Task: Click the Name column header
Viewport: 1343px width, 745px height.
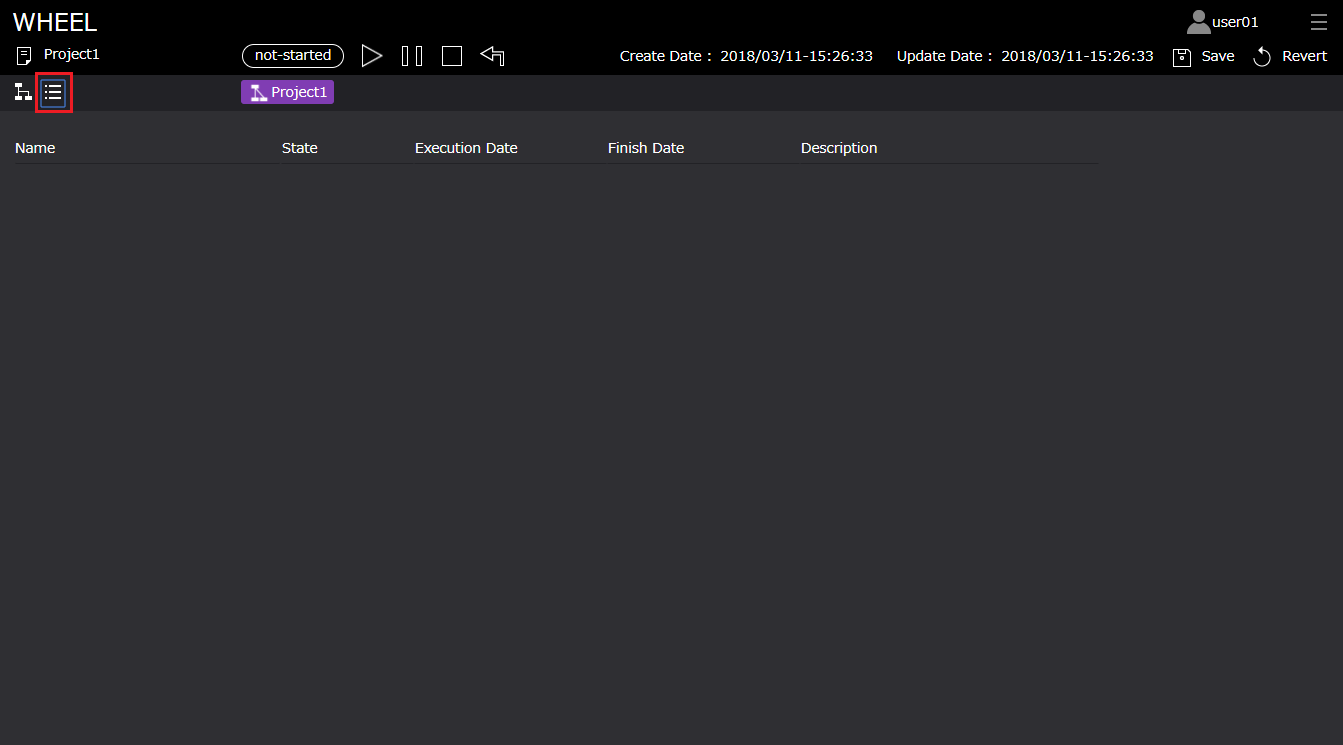Action: click(35, 148)
